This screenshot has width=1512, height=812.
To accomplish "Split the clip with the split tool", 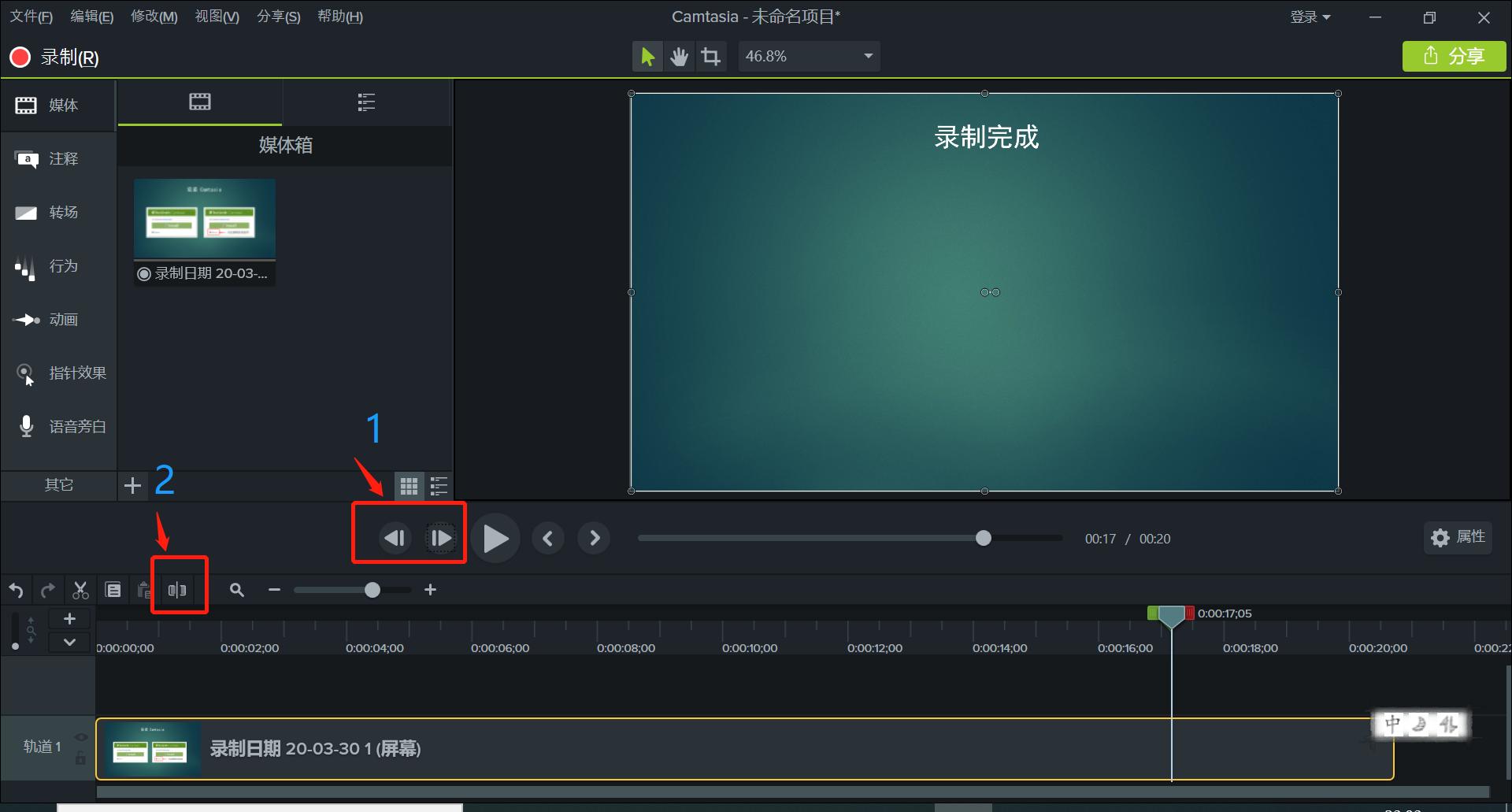I will (x=176, y=589).
